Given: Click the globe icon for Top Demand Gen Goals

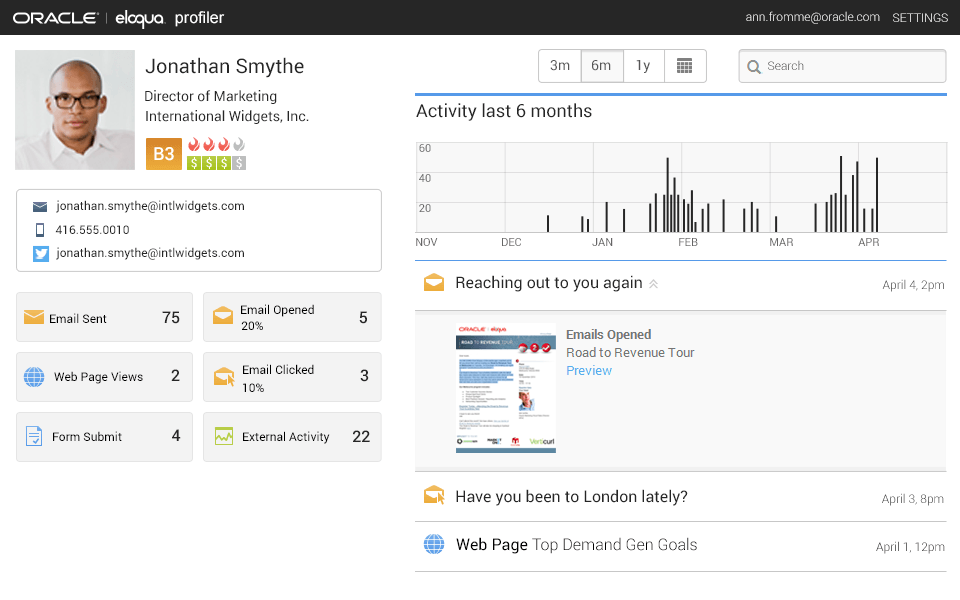Looking at the screenshot, I should [x=434, y=544].
